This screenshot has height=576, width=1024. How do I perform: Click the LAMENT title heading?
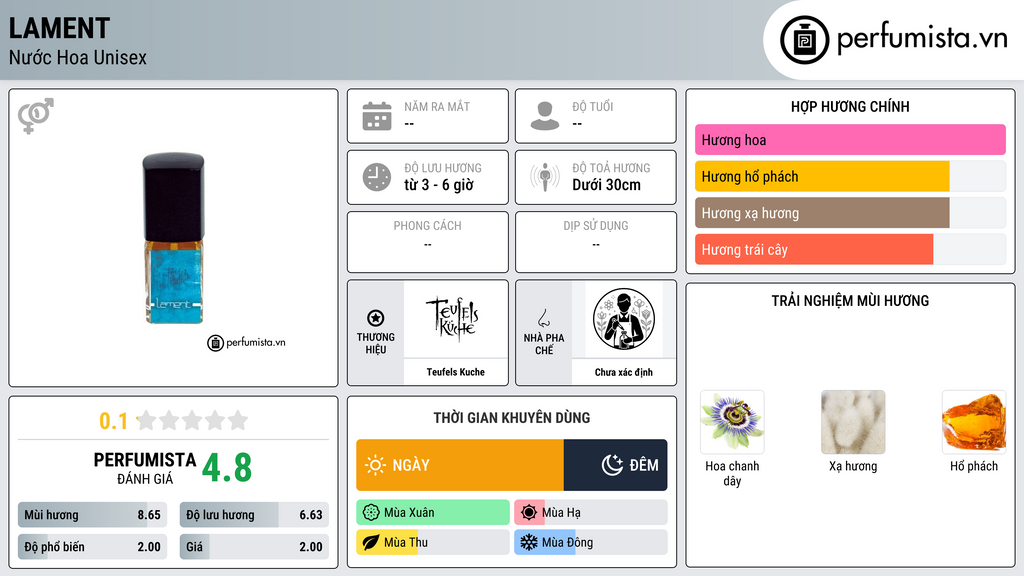(x=59, y=28)
